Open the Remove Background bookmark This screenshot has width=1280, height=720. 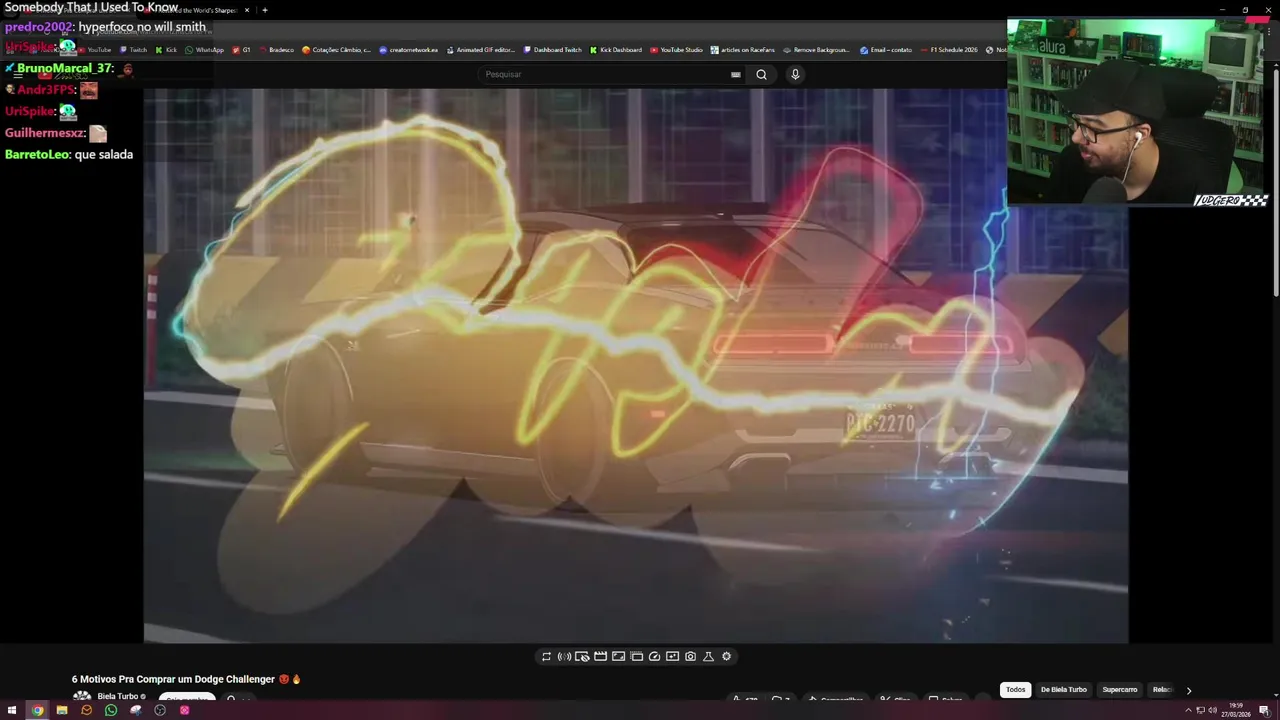click(816, 50)
